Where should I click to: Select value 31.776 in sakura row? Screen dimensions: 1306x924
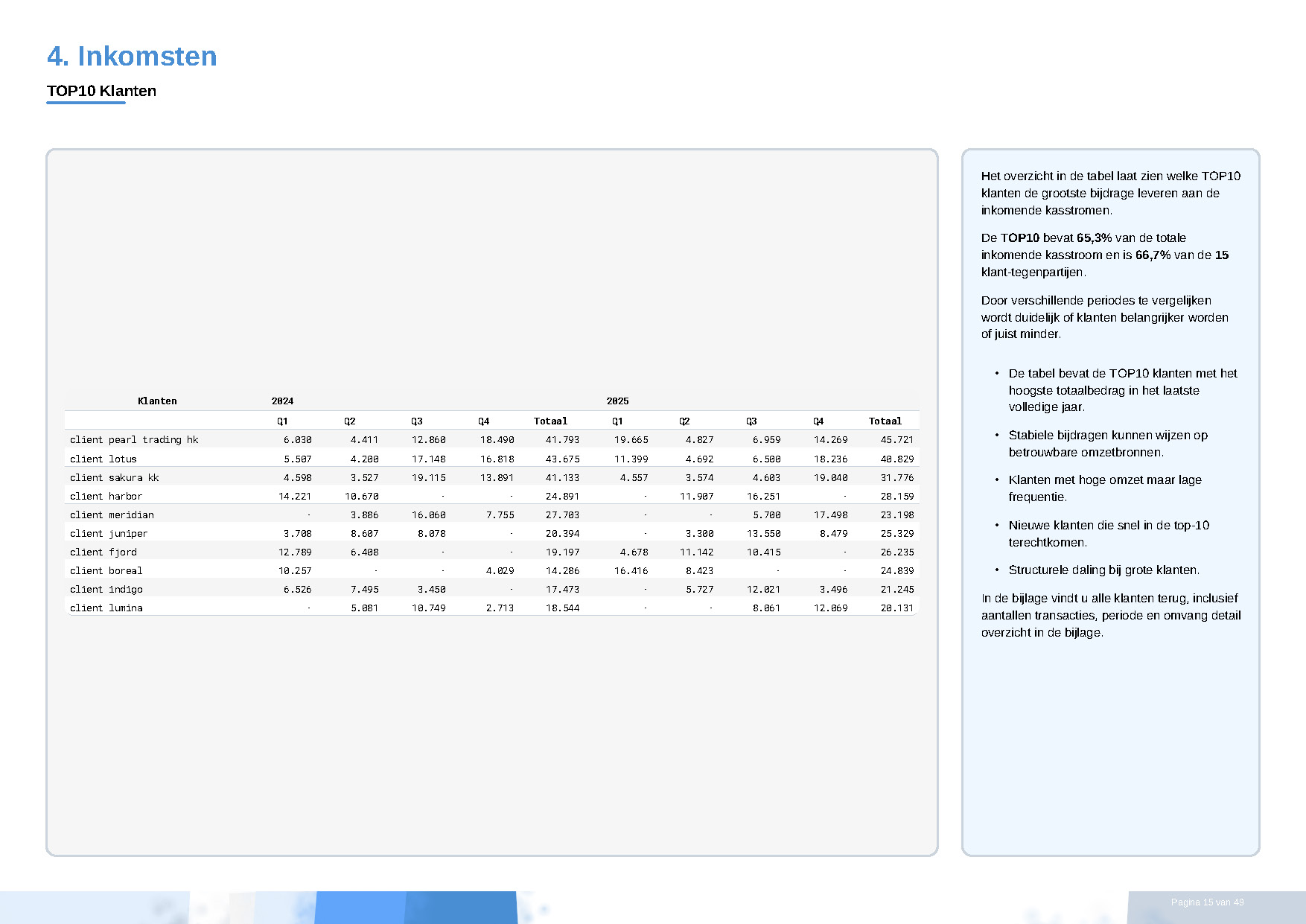(x=896, y=477)
